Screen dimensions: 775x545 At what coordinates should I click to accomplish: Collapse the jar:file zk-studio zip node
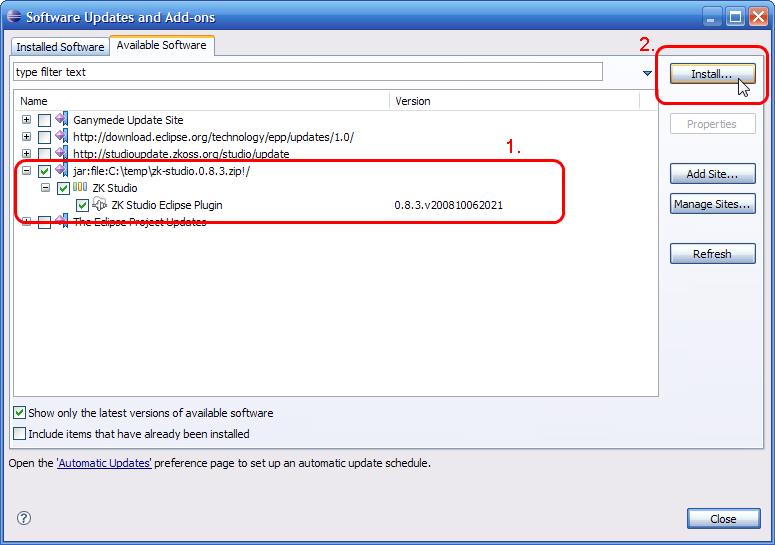coord(27,170)
